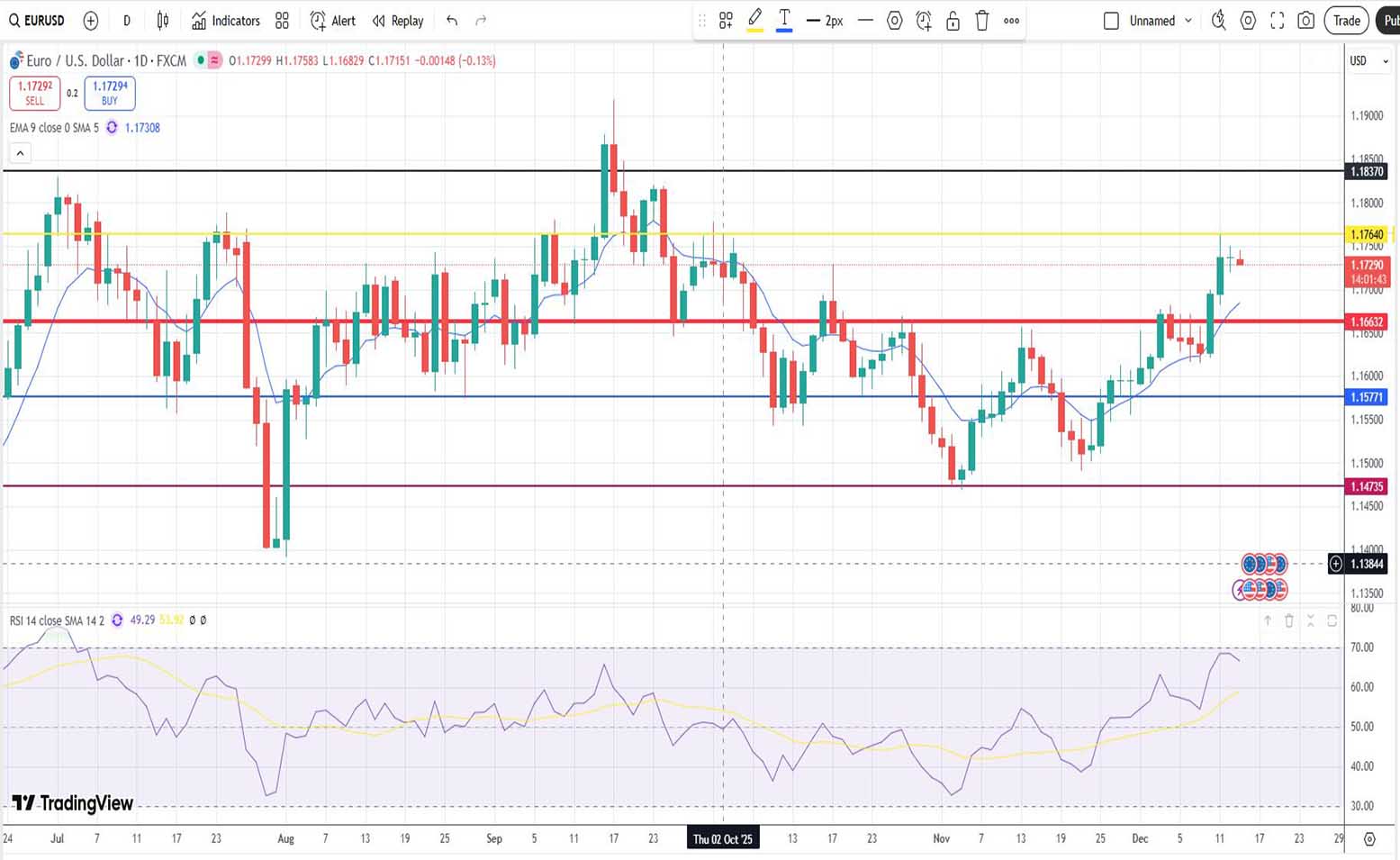Take a chart snapshot with camera icon

tap(1305, 21)
